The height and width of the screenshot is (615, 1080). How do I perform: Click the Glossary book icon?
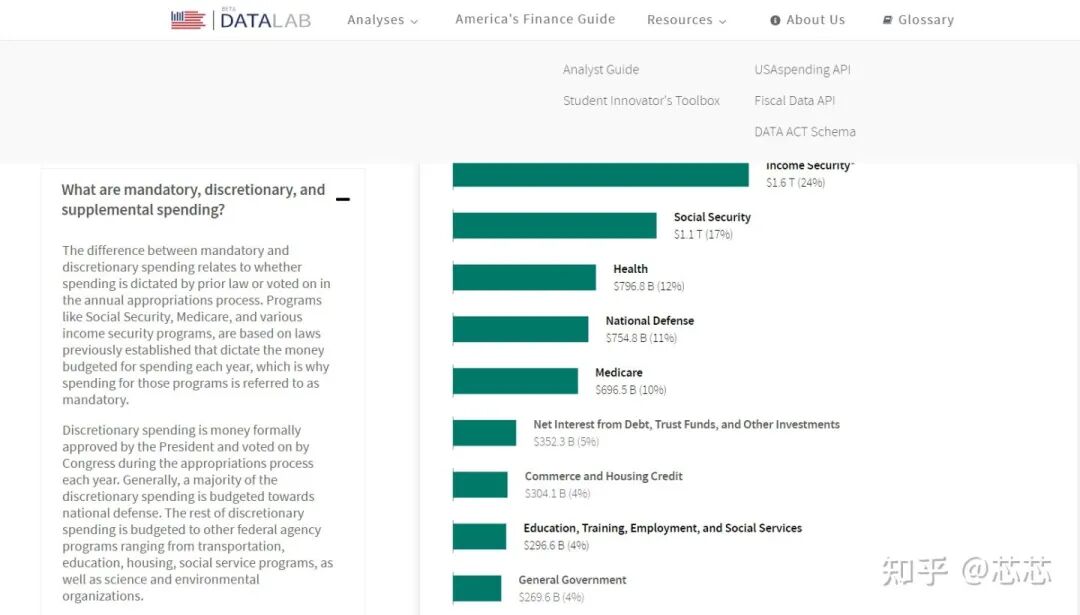point(887,20)
